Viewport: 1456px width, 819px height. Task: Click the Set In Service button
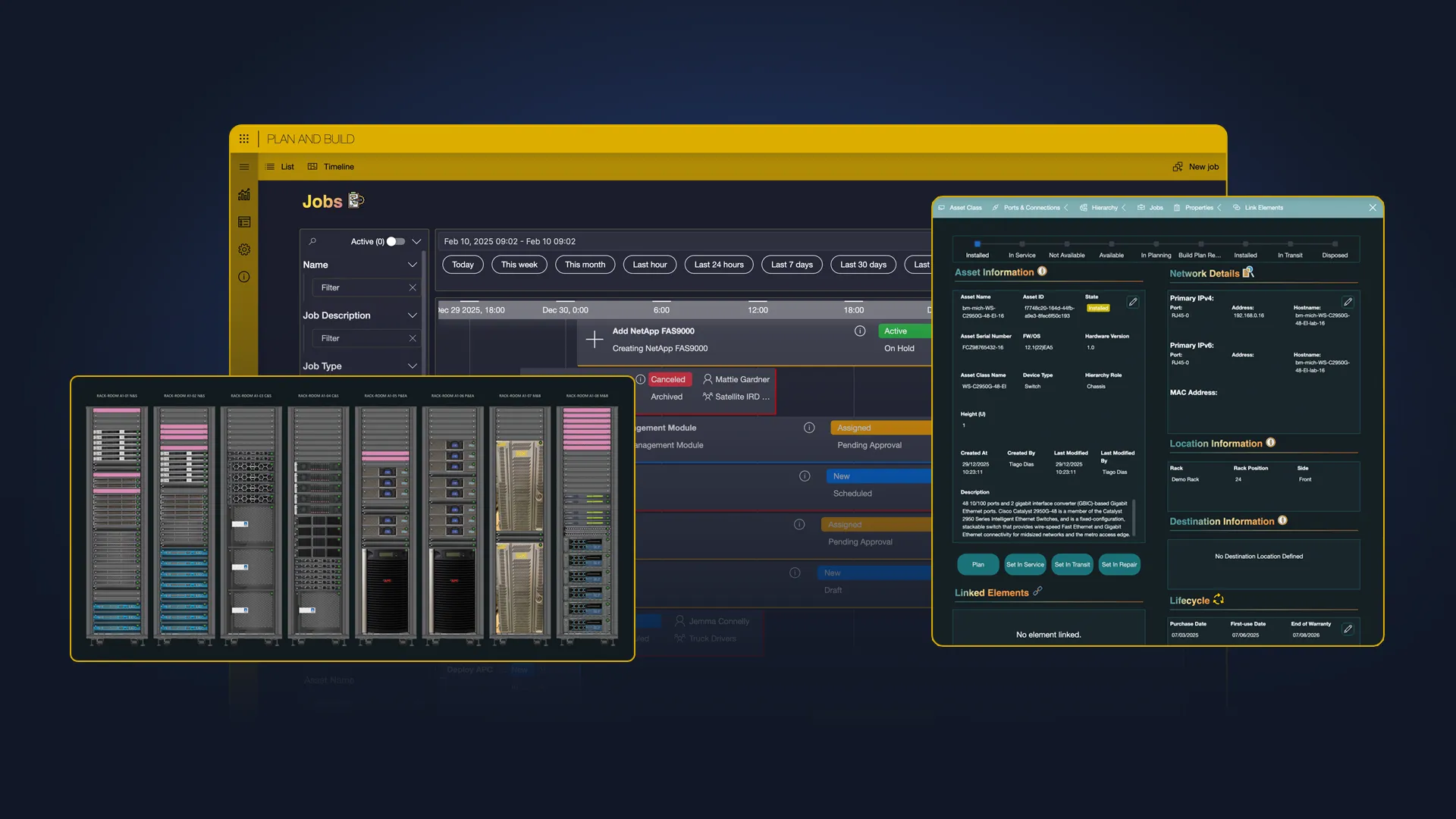coord(1025,564)
